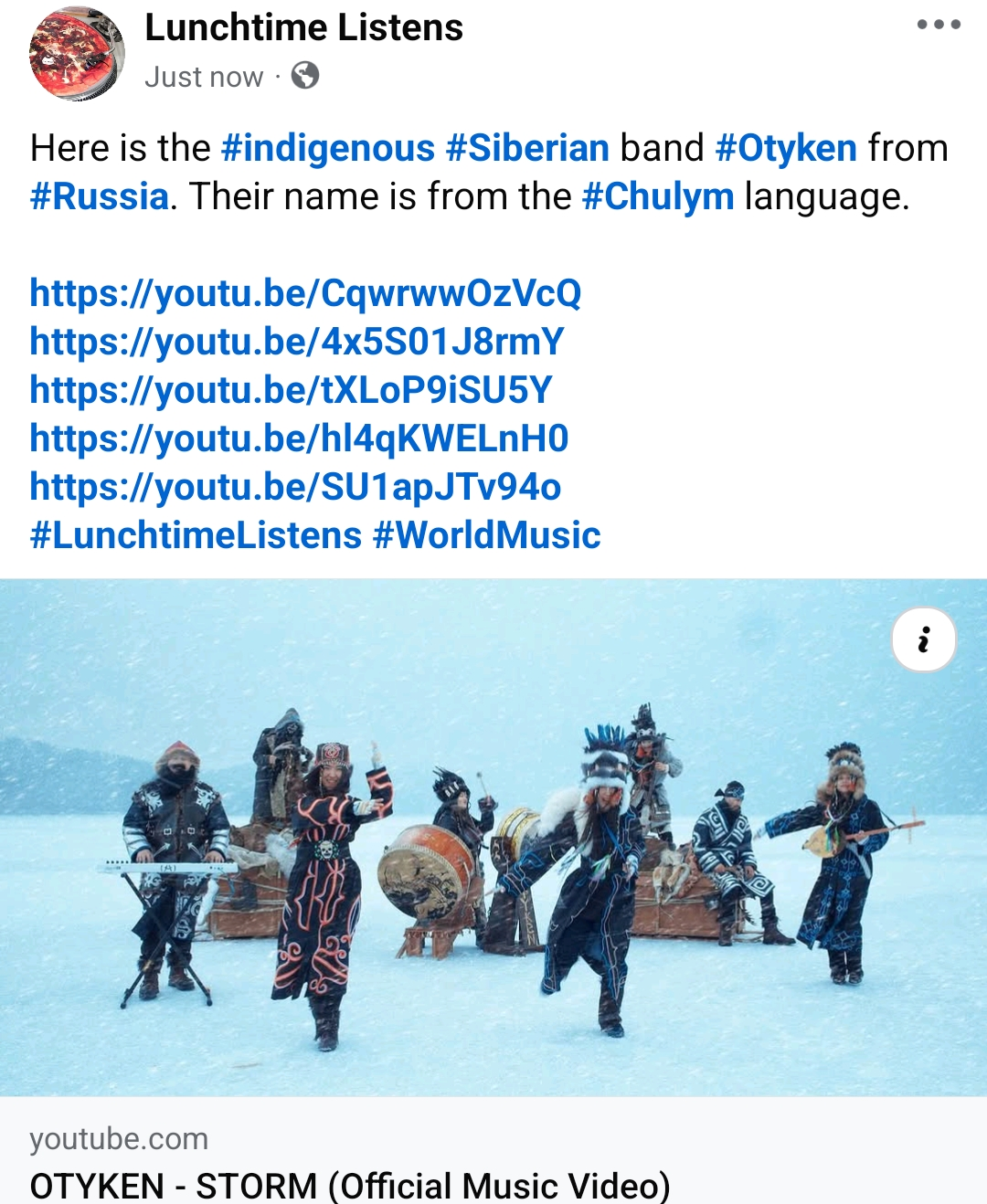Click the #Chulym hashtag

click(658, 196)
